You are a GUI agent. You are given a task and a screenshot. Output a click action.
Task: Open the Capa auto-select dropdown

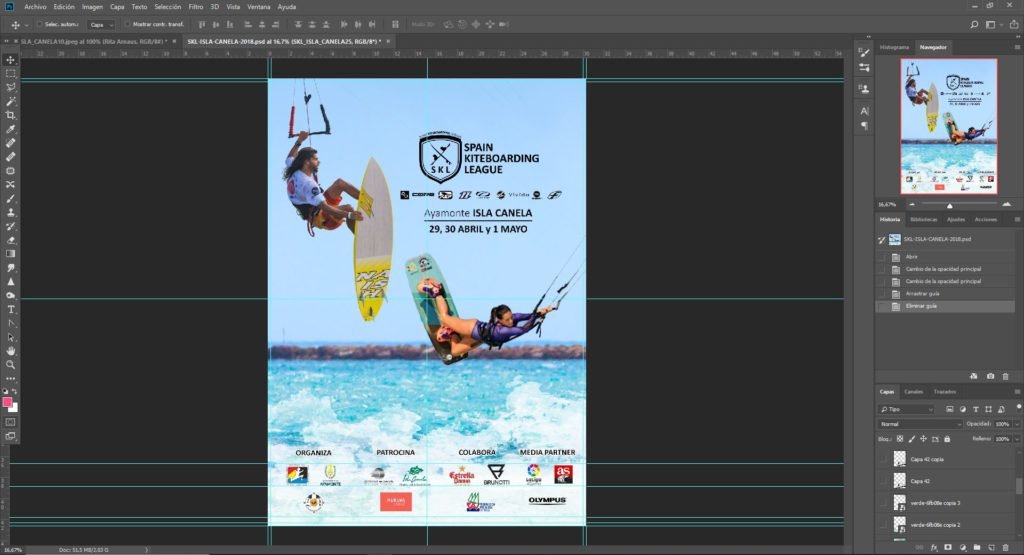[101, 25]
